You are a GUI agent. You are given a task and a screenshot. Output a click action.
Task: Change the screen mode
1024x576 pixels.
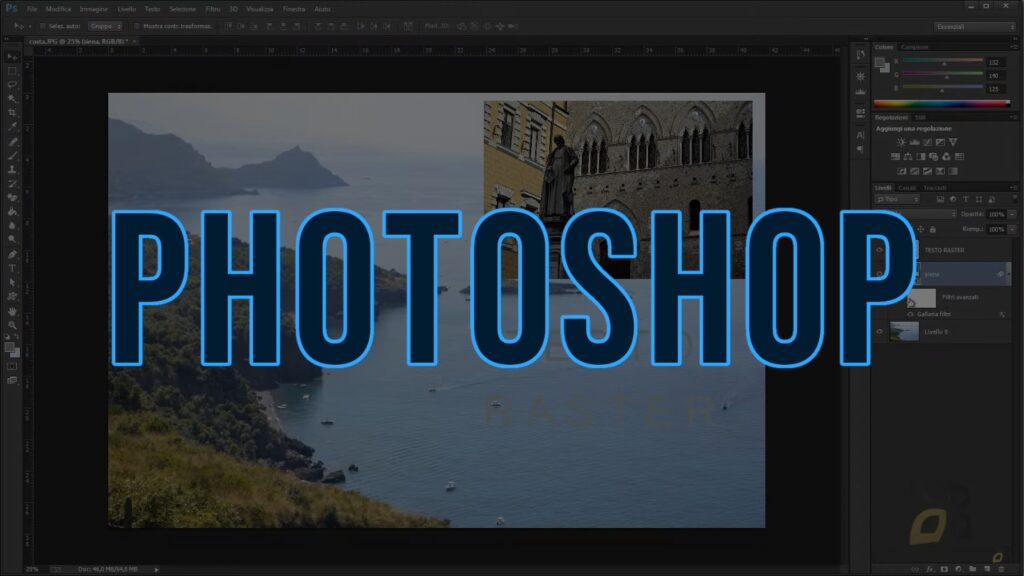point(12,380)
